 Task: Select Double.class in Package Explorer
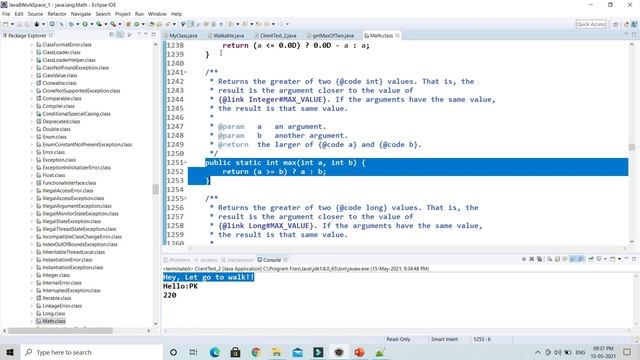click(x=56, y=129)
